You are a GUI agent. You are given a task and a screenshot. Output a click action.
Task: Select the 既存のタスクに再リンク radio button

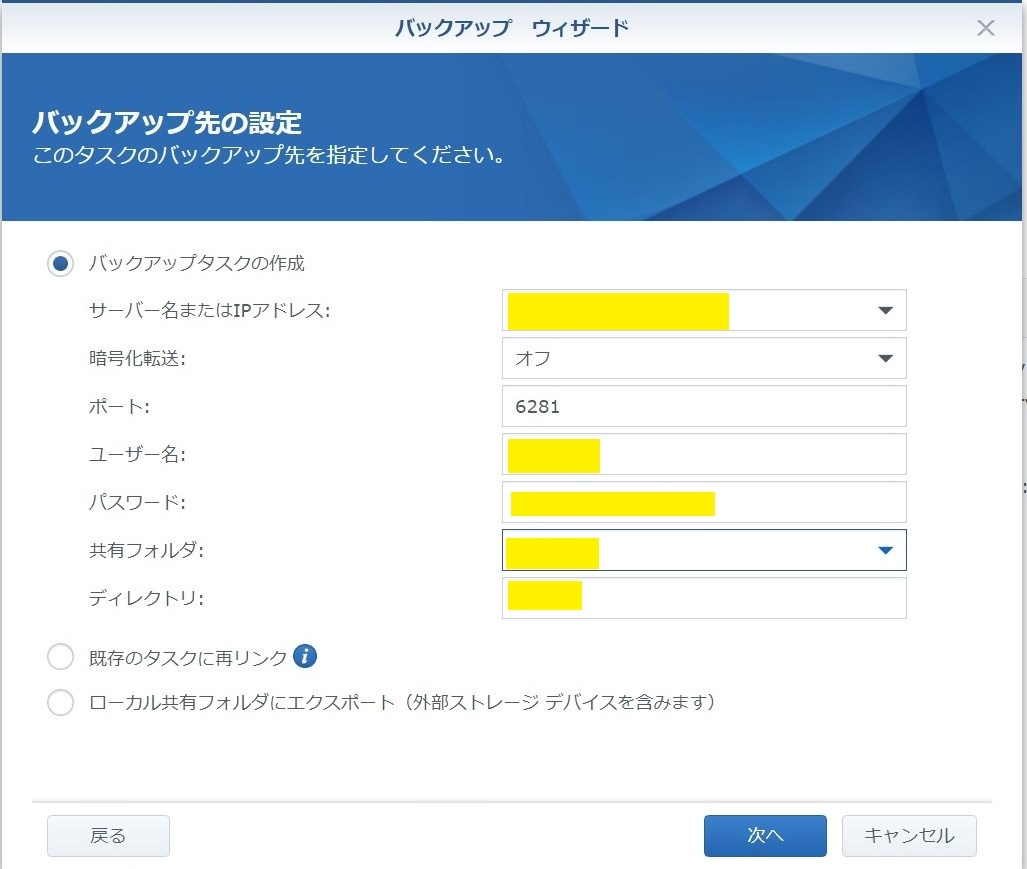tap(61, 657)
